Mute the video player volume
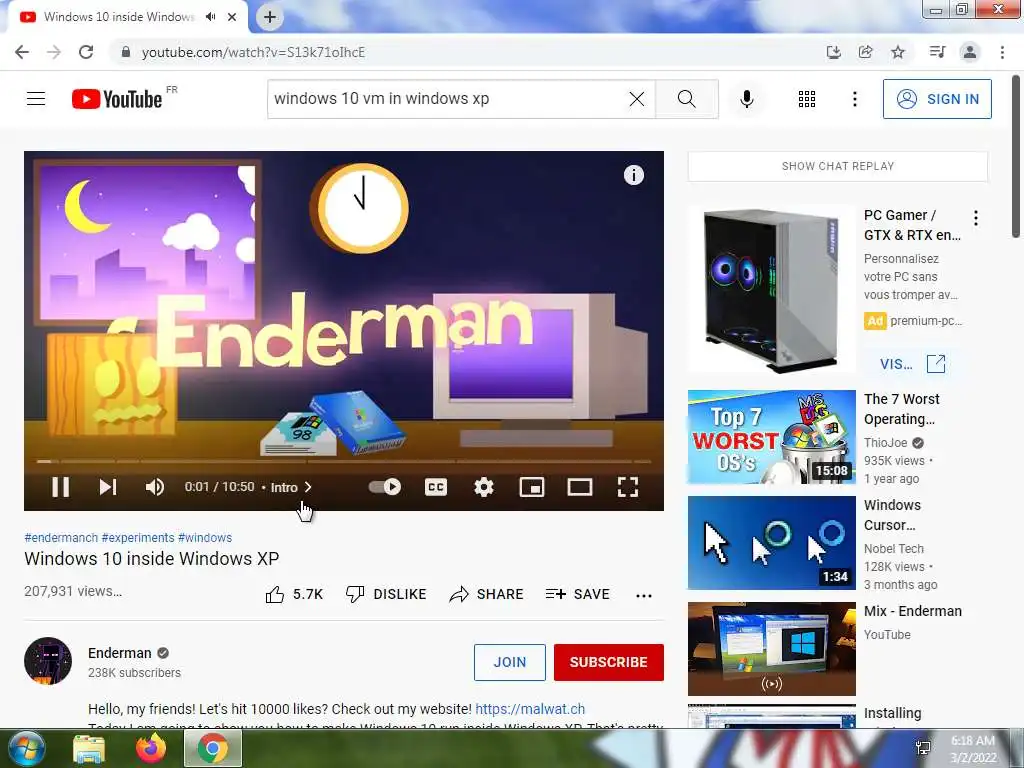Viewport: 1024px width, 768px height. click(155, 487)
